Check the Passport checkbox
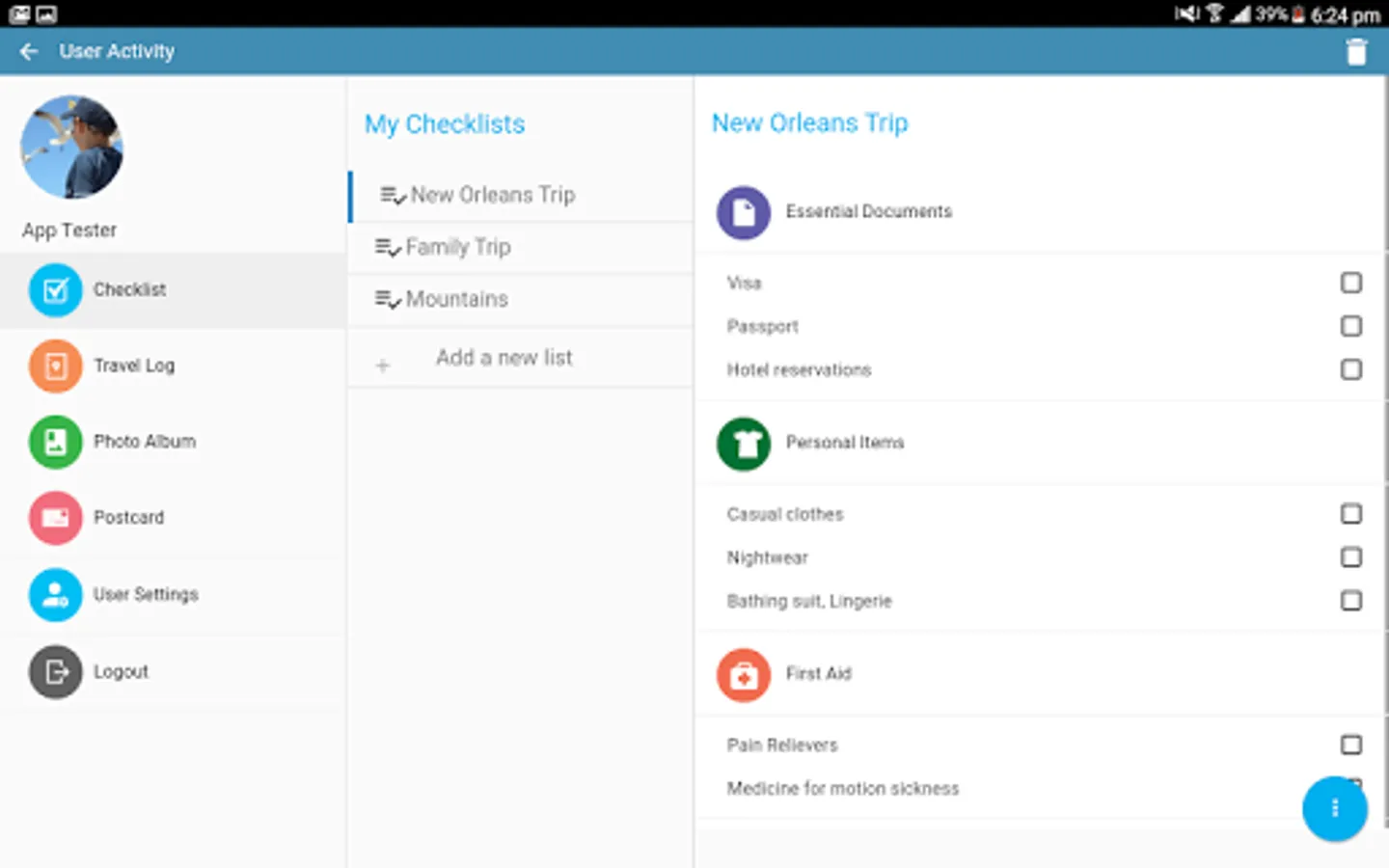 (x=1351, y=326)
